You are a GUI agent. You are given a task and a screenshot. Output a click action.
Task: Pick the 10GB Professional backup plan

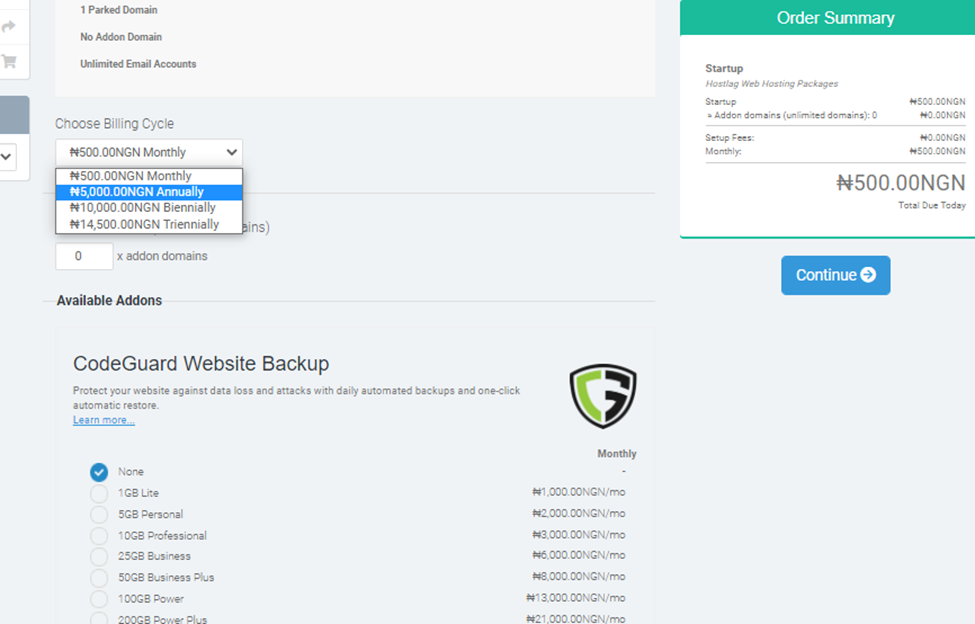coord(99,535)
